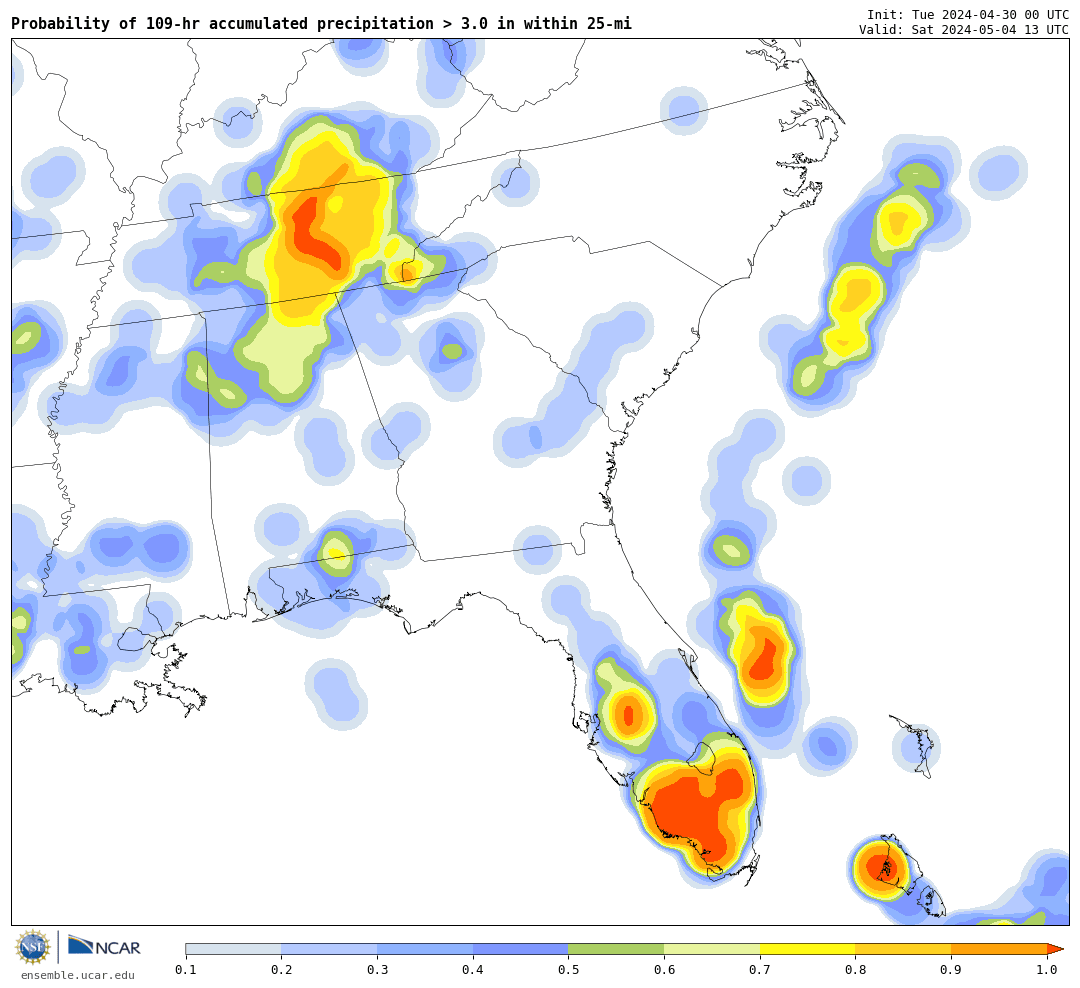Screen dimensions: 1080x988
Task: Click the NCAR logo
Action: point(104,947)
